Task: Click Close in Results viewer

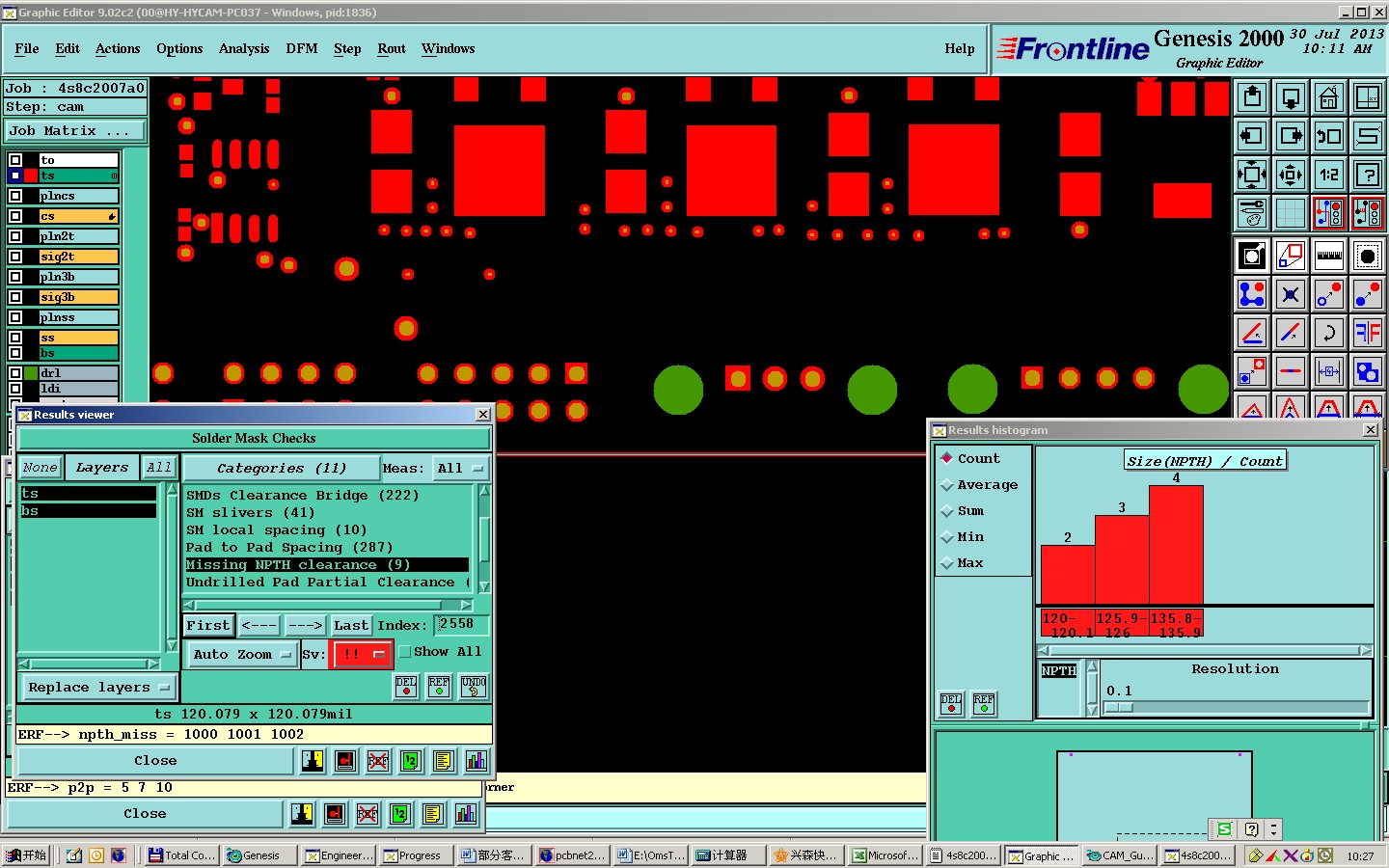Action: 155,761
